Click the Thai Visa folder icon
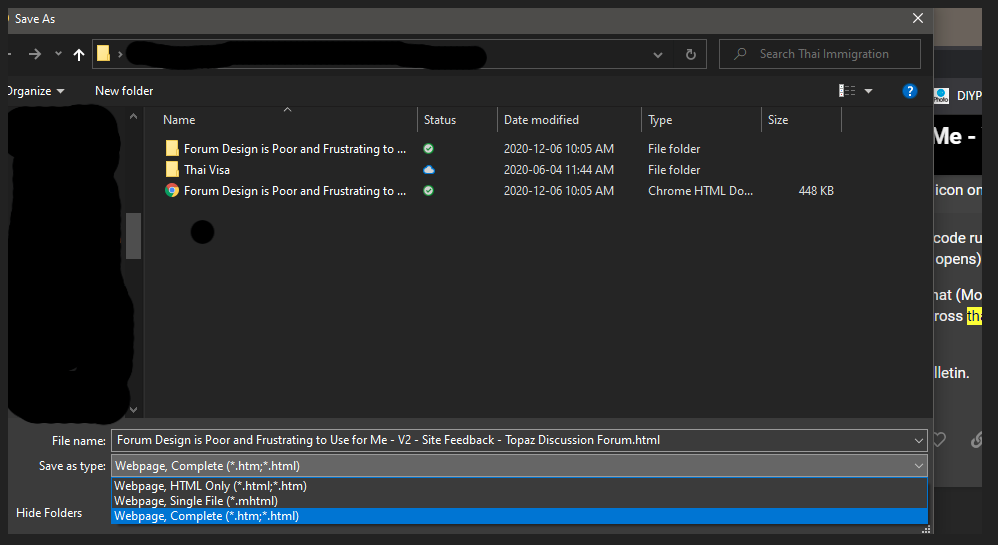 click(172, 170)
